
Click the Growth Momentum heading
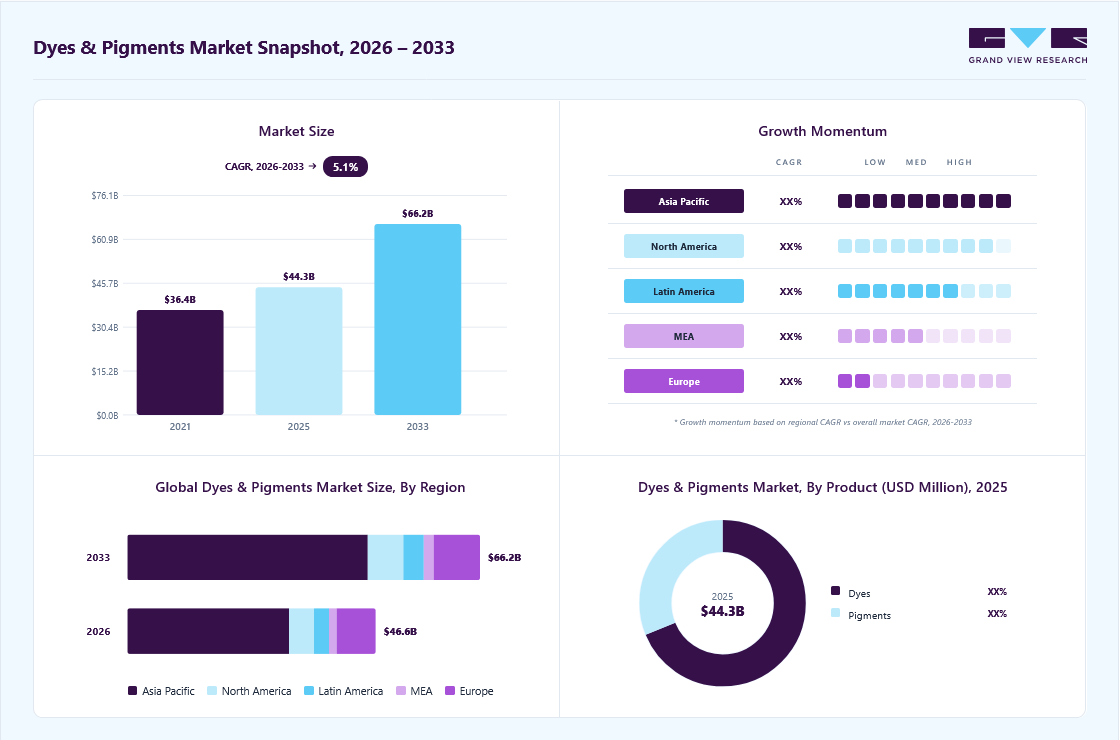click(822, 131)
